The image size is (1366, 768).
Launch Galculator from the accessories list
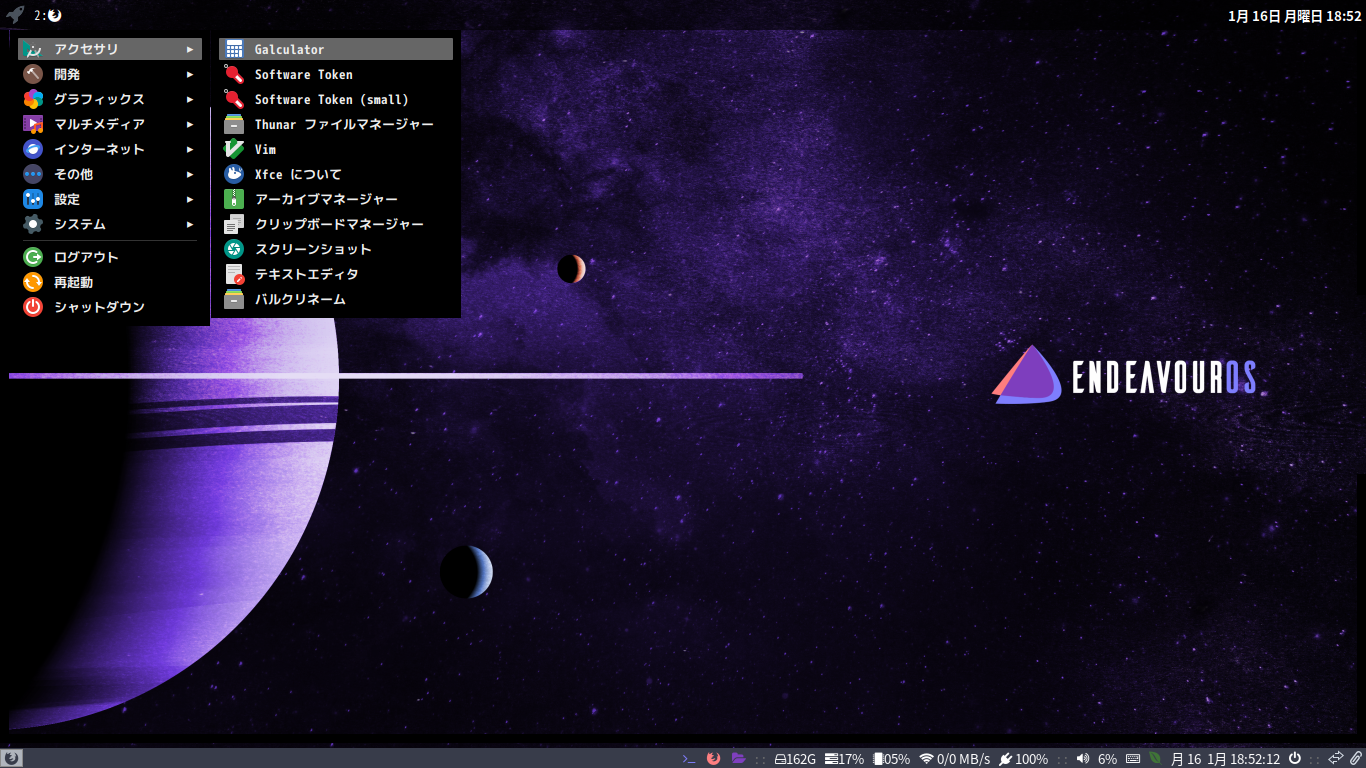336,49
